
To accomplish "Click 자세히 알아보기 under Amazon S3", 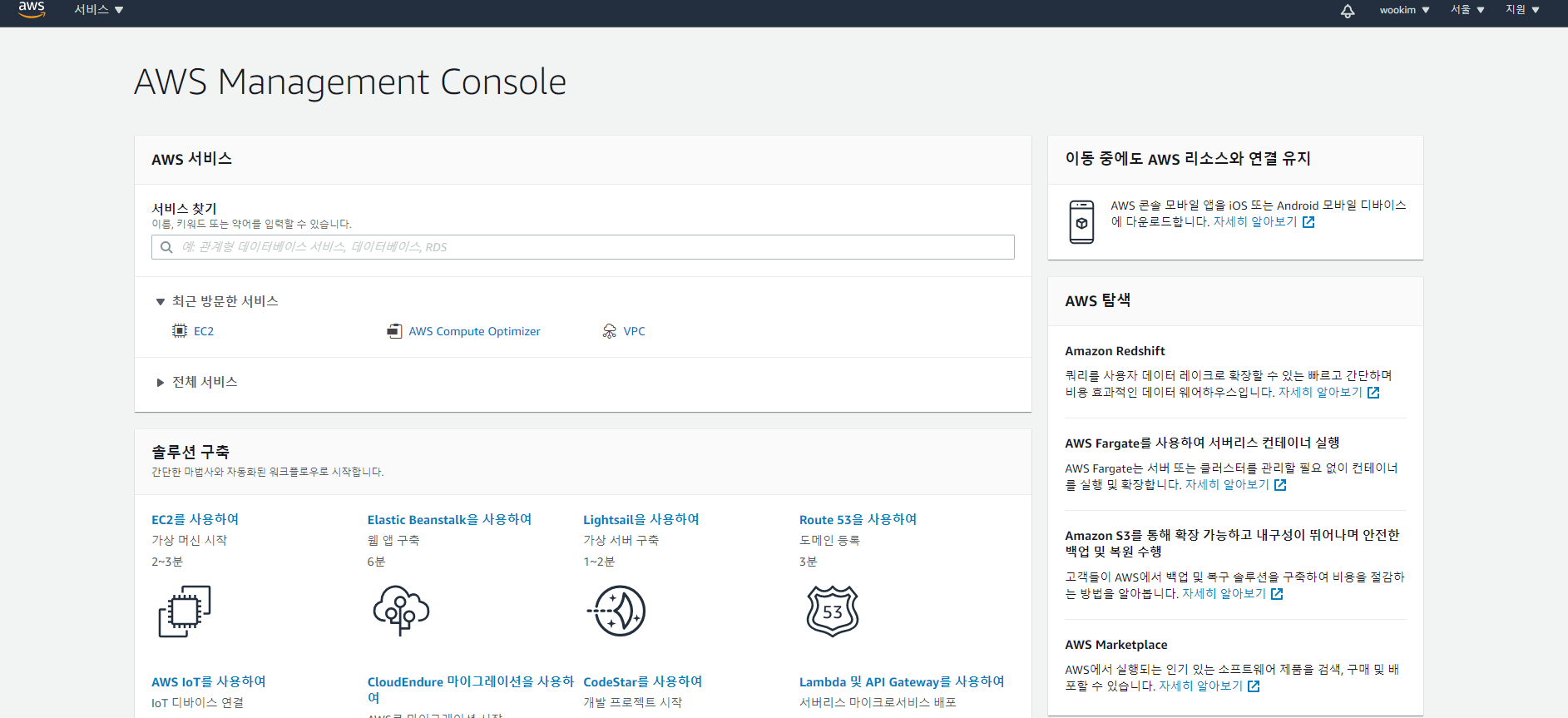I will pyautogui.click(x=1224, y=594).
